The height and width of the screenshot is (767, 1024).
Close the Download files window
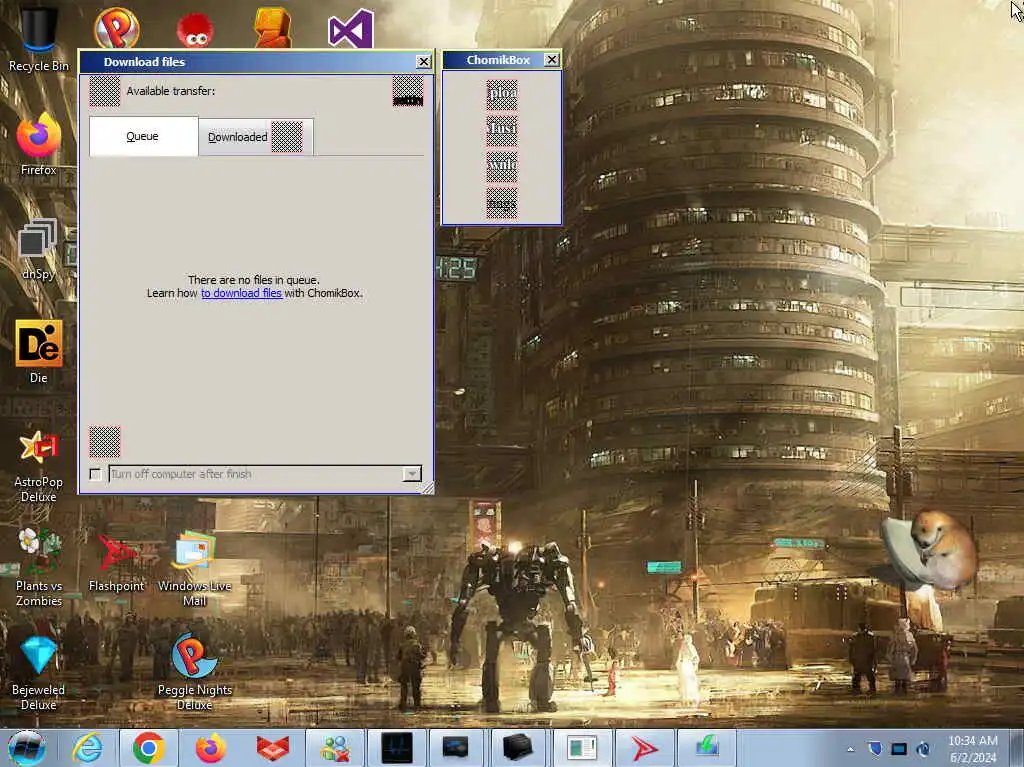[x=423, y=61]
